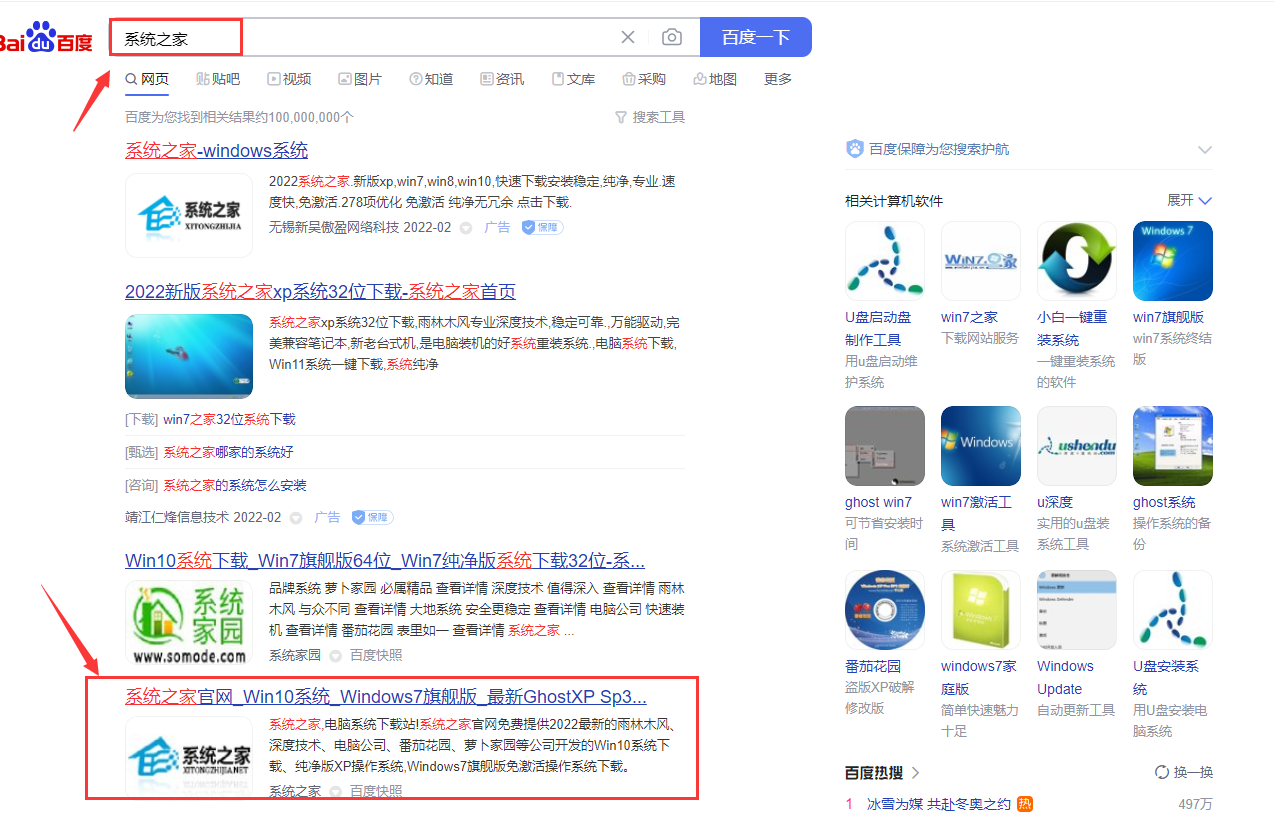Open the 更多 dropdown in the tab bar
This screenshot has height=816, width=1274.
pos(777,79)
